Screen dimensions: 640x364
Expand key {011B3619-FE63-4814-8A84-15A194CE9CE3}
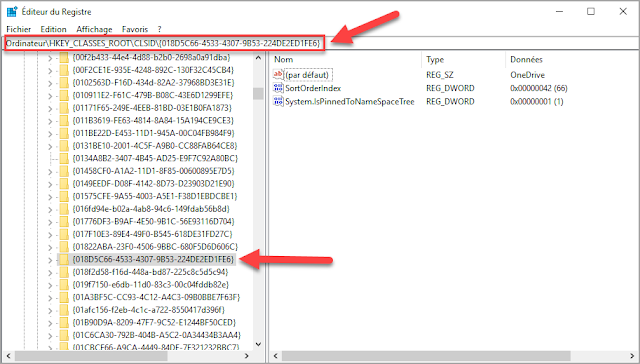pyautogui.click(x=50, y=121)
